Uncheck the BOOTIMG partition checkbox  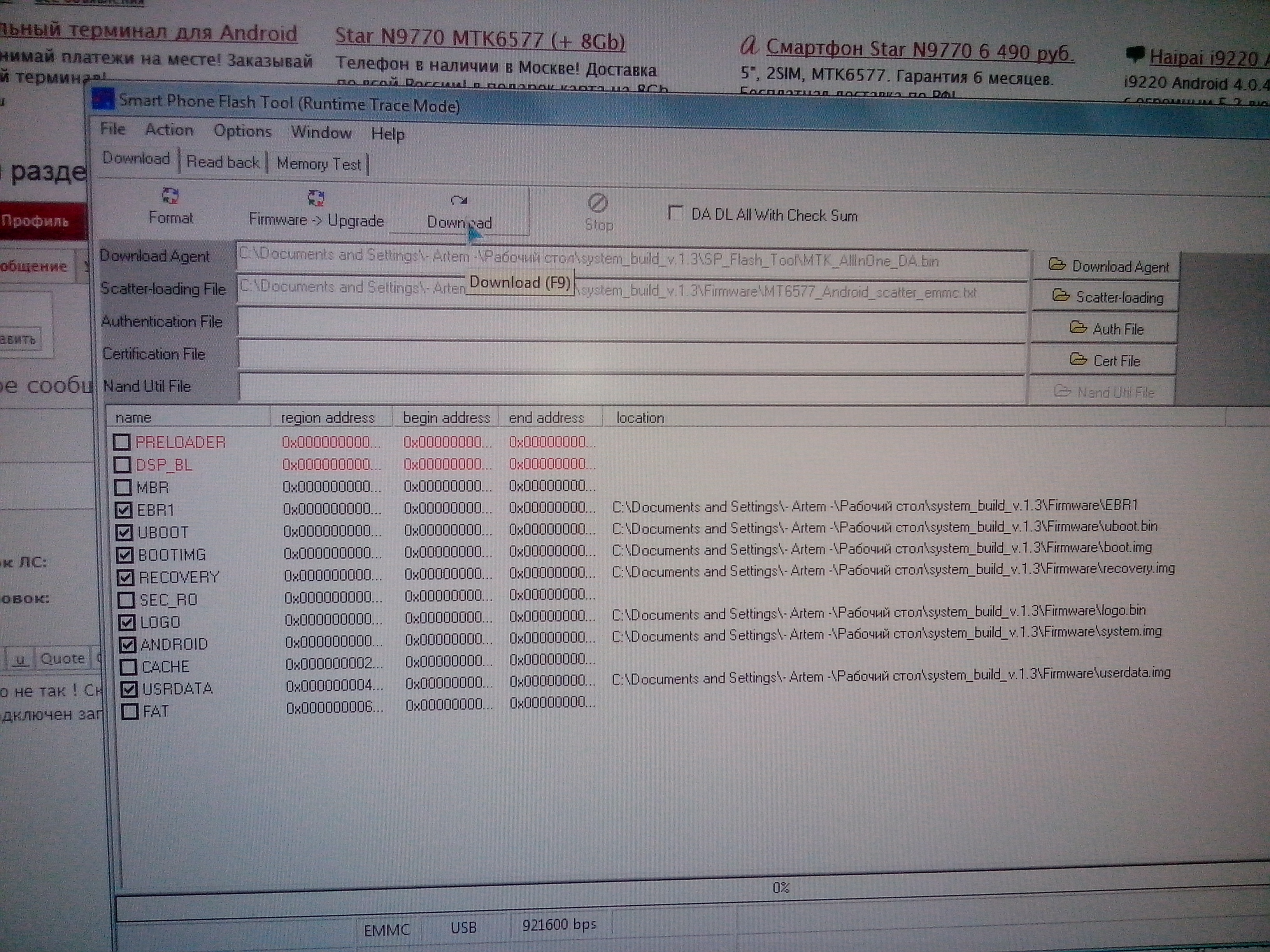[x=125, y=555]
